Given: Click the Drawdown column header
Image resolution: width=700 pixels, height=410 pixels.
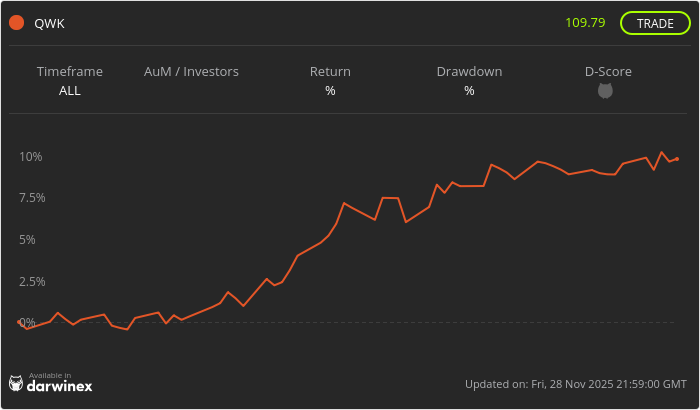Looking at the screenshot, I should point(469,72).
